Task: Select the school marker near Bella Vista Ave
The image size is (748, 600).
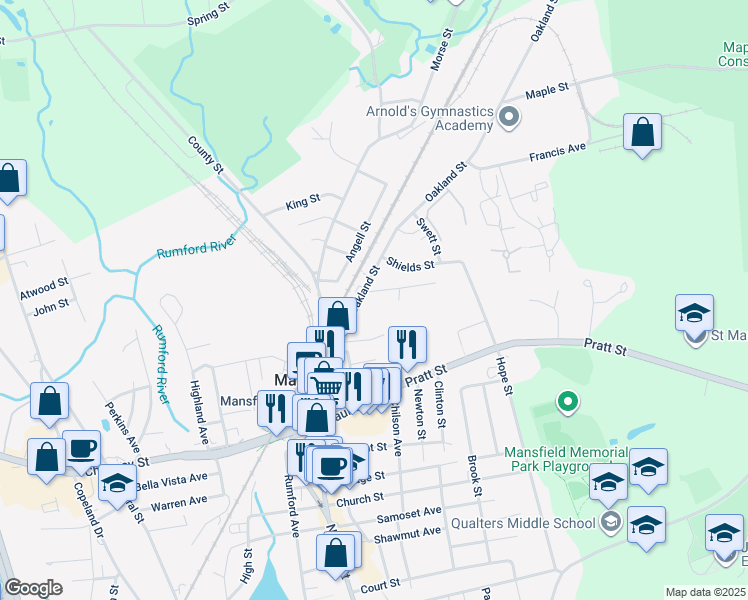Action: [118, 484]
